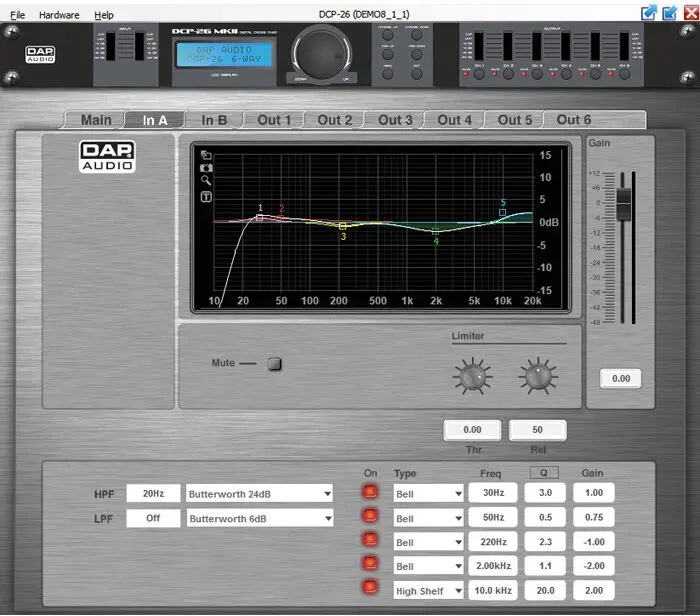
Task: Open the LPF Butterworth 6dB filter dropdown
Action: [259, 518]
